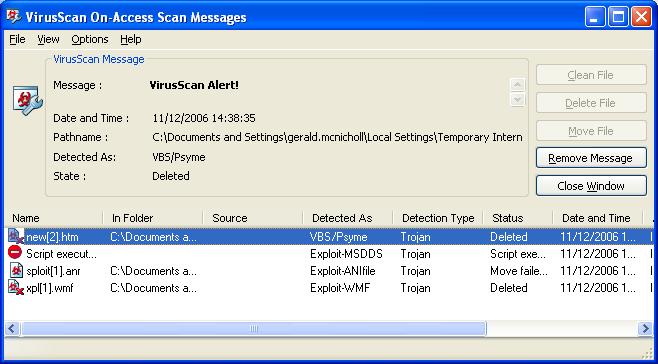Sort by the Source column header
The height and width of the screenshot is (364, 658).
tap(253, 218)
